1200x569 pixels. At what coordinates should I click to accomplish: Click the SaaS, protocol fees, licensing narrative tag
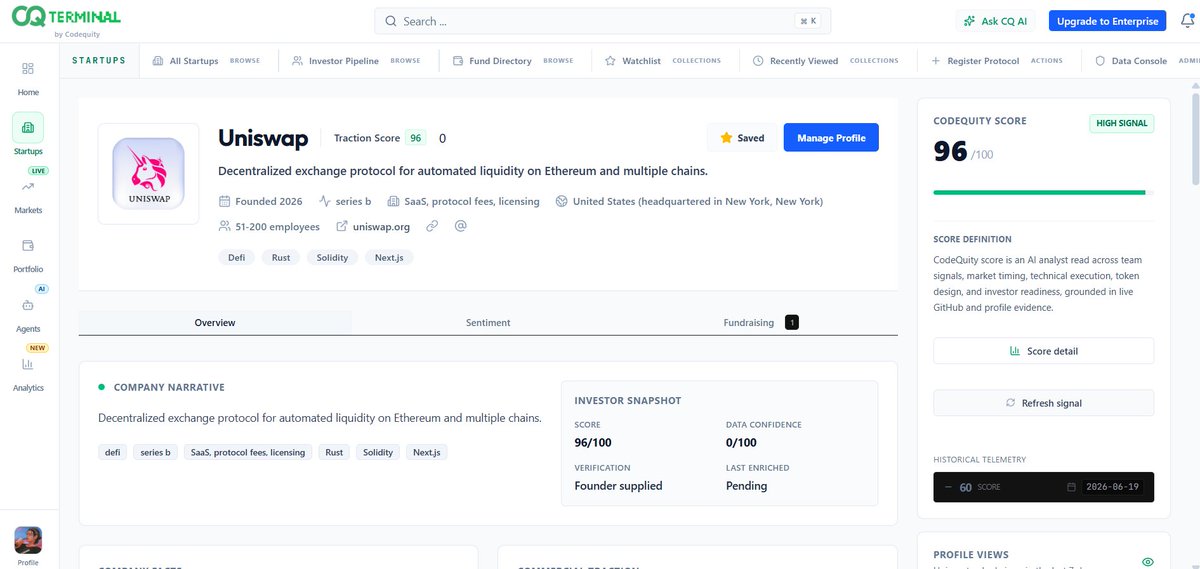pyautogui.click(x=248, y=452)
